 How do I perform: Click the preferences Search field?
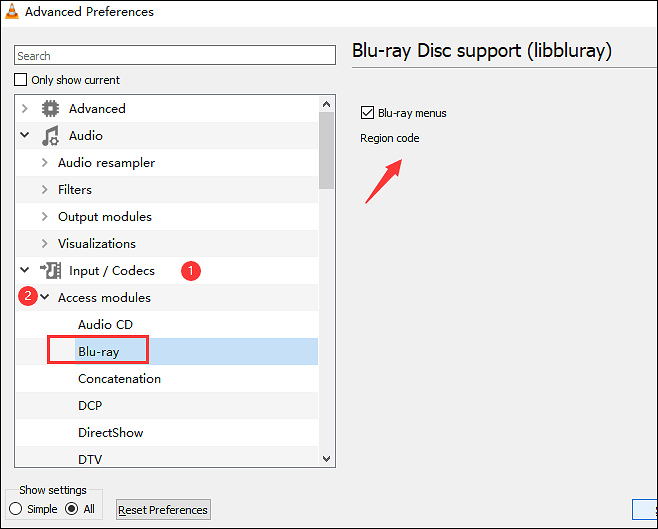(175, 56)
